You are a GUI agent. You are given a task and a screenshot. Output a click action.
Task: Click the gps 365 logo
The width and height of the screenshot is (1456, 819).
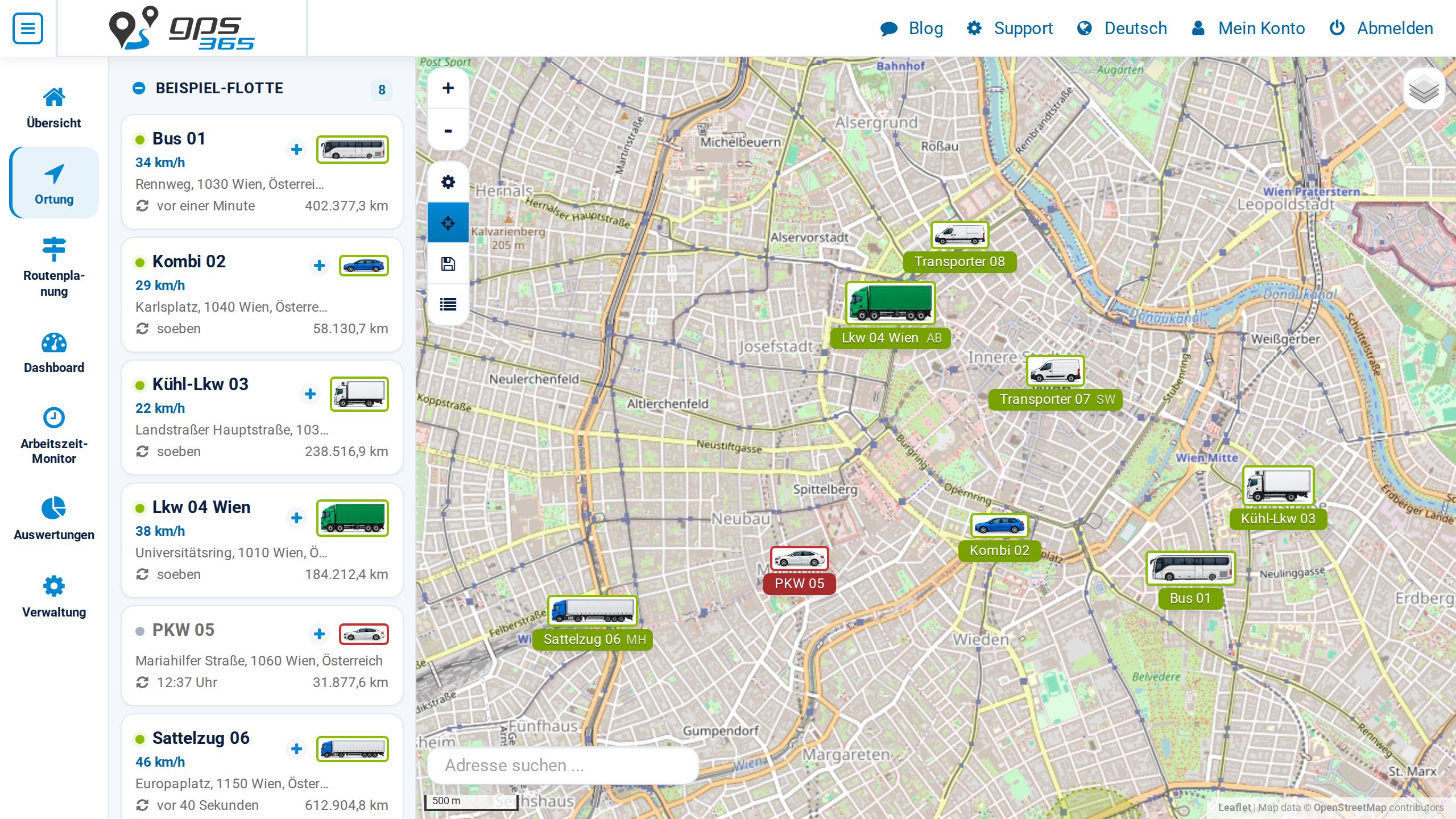coord(182,28)
